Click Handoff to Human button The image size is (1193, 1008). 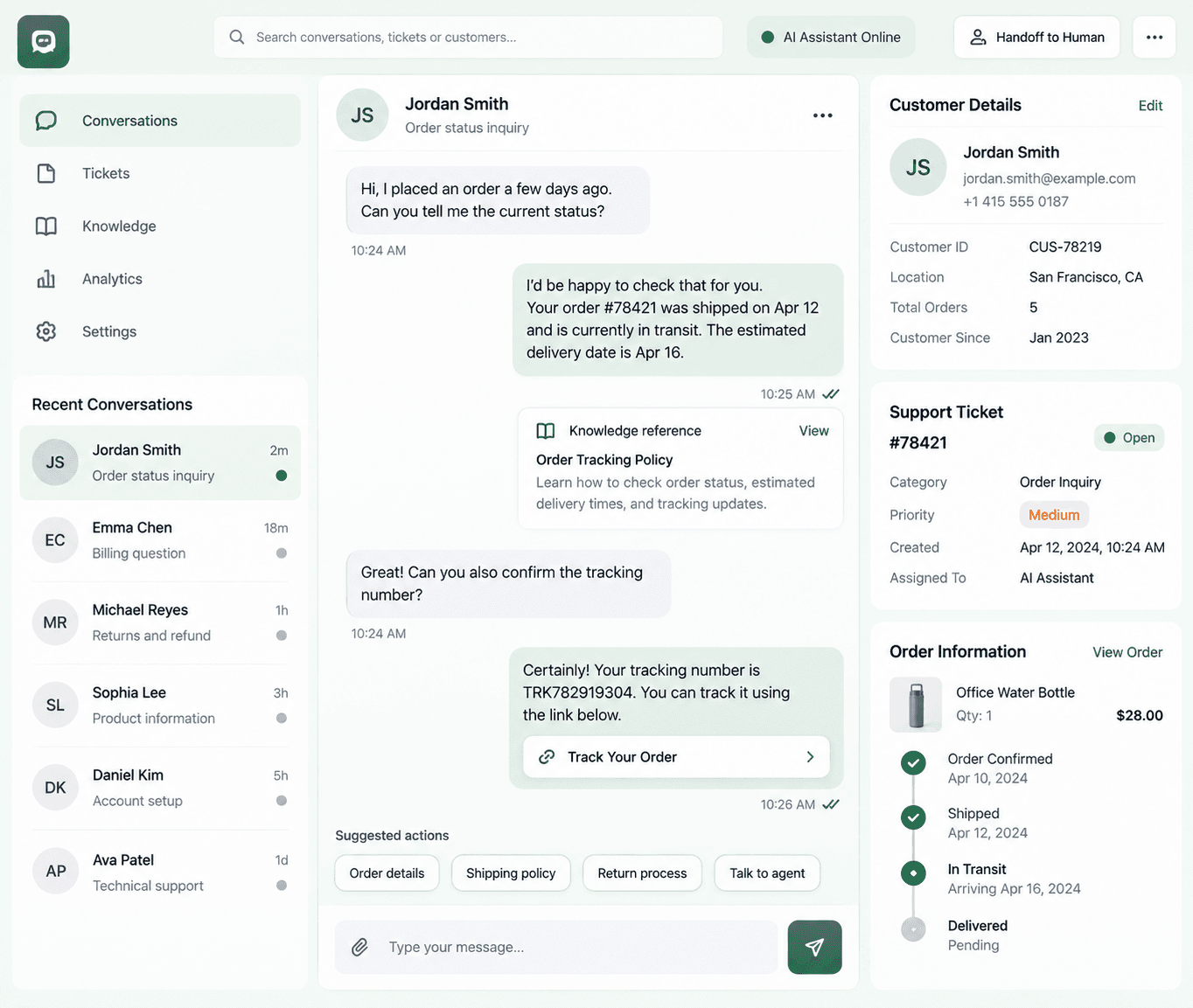[x=1037, y=38]
